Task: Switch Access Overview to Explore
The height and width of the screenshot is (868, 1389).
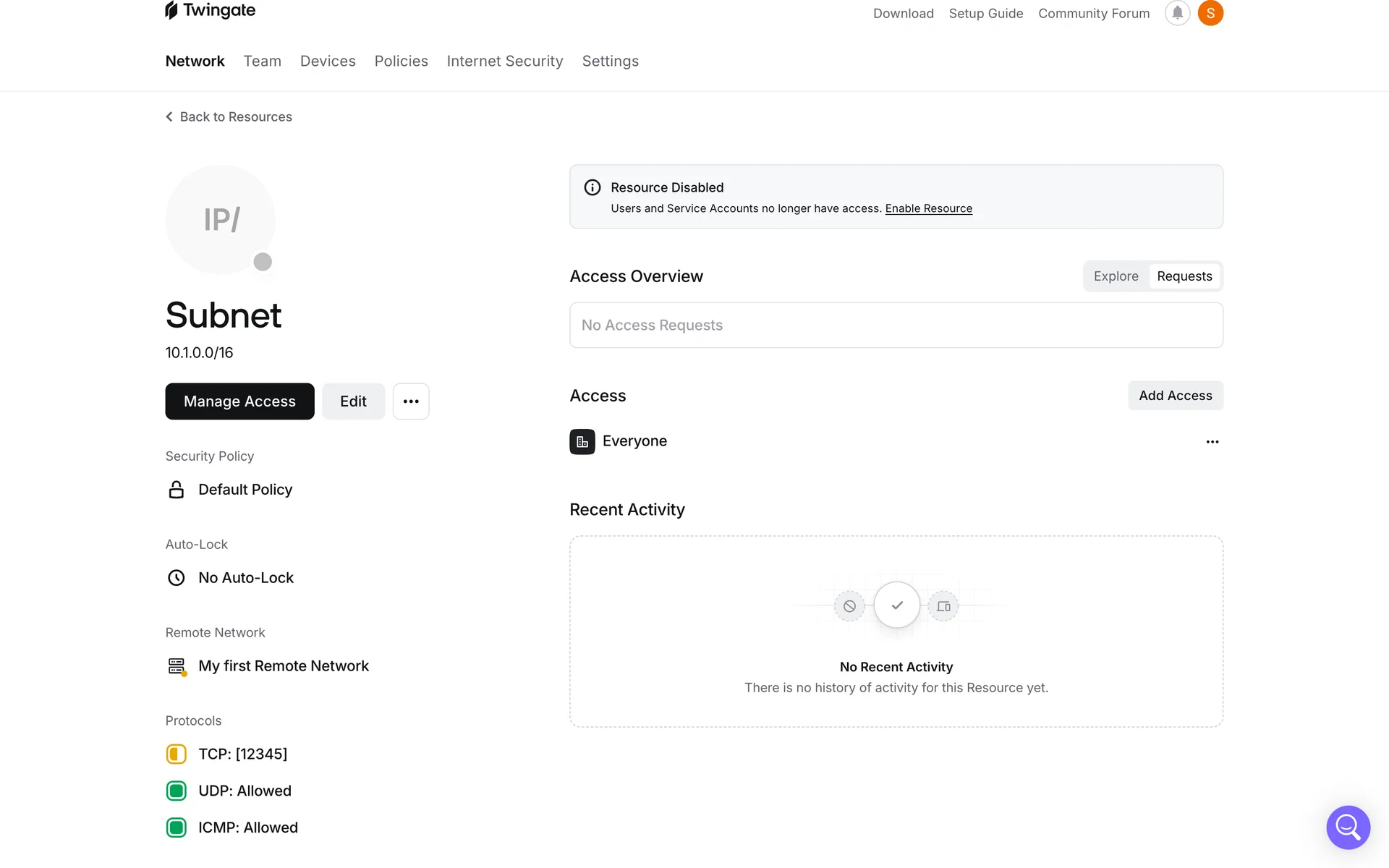Action: 1116,276
